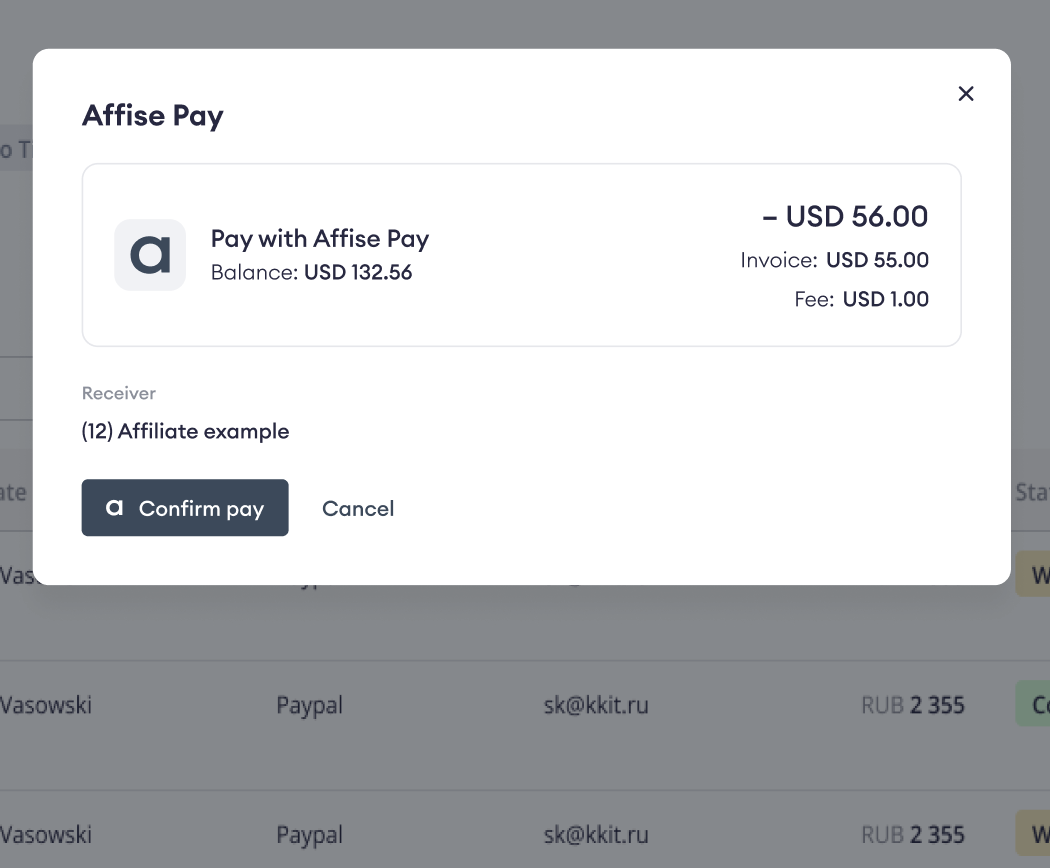Click RUB 2 355 in the green-status row
Image resolution: width=1050 pixels, height=868 pixels.
(x=913, y=705)
